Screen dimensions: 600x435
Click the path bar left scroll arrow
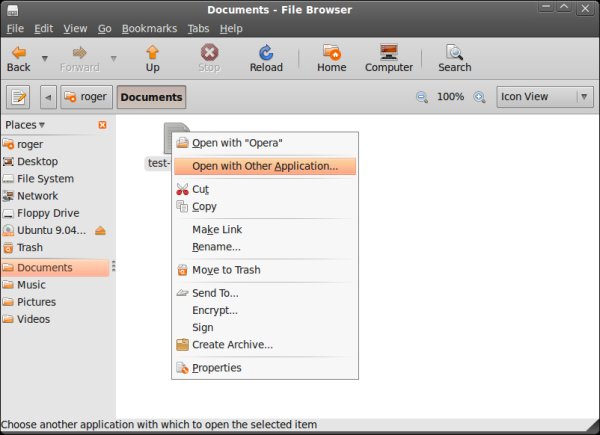tap(48, 97)
